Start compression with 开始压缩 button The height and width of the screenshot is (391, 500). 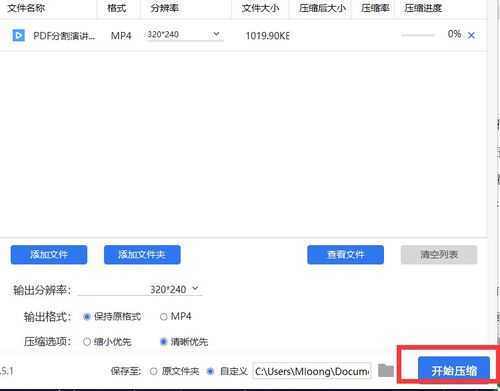454,370
